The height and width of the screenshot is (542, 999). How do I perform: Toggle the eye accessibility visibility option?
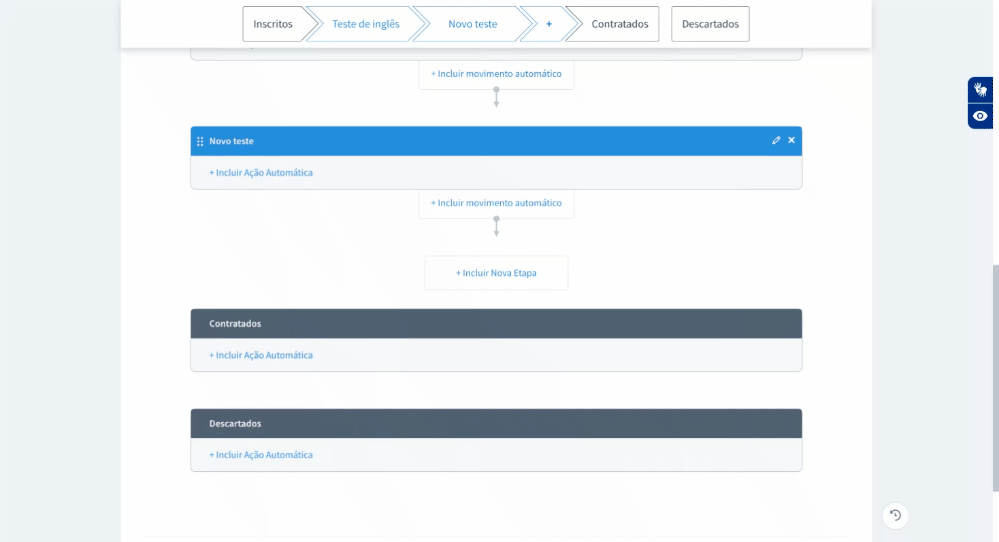point(980,116)
